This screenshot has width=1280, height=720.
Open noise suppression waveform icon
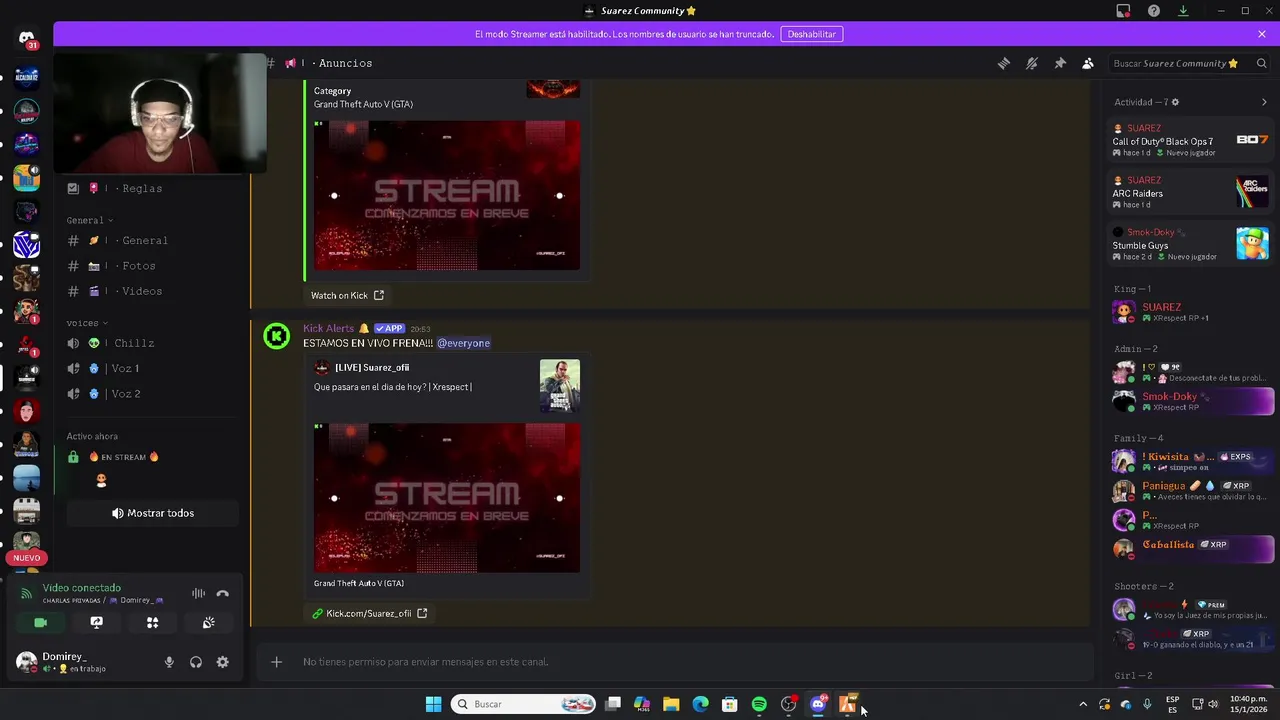click(x=198, y=593)
